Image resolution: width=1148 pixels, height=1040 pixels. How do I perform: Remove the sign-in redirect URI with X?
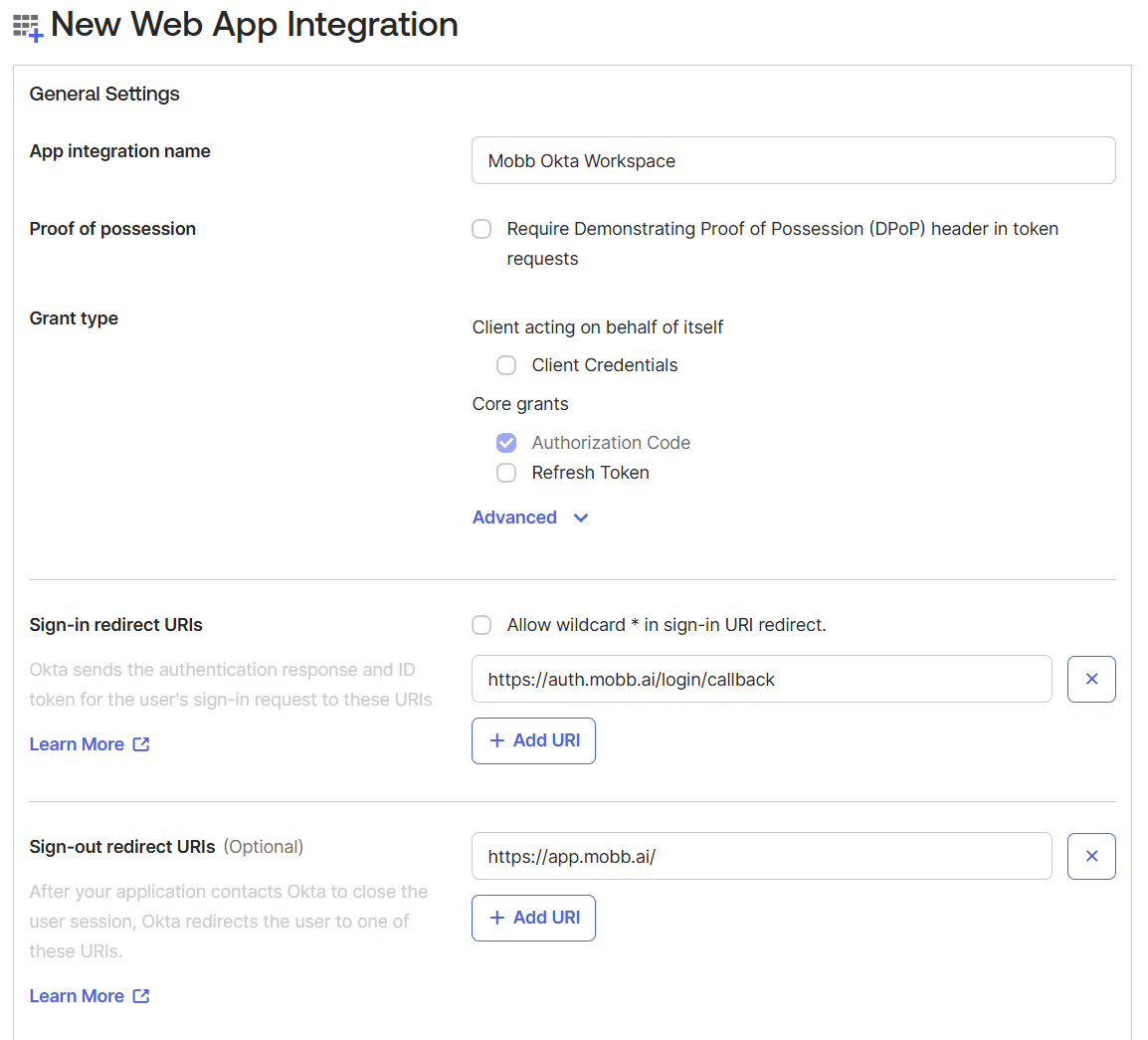click(1091, 679)
